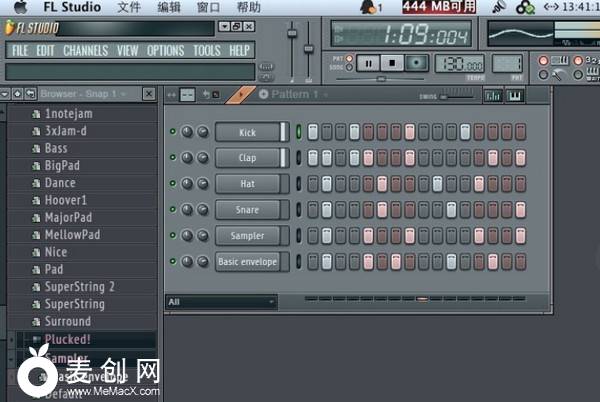
Task: Adjust the main pitch slider
Action: point(308,51)
